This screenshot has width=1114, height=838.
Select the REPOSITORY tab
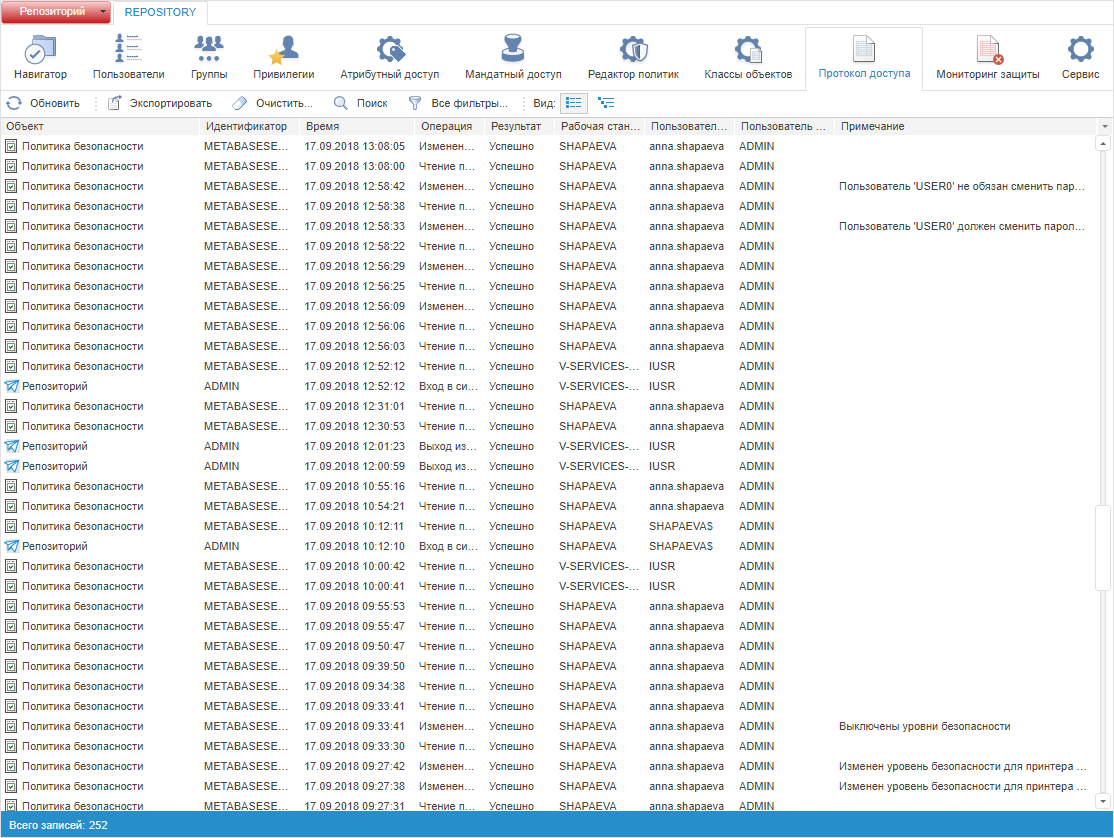[160, 12]
